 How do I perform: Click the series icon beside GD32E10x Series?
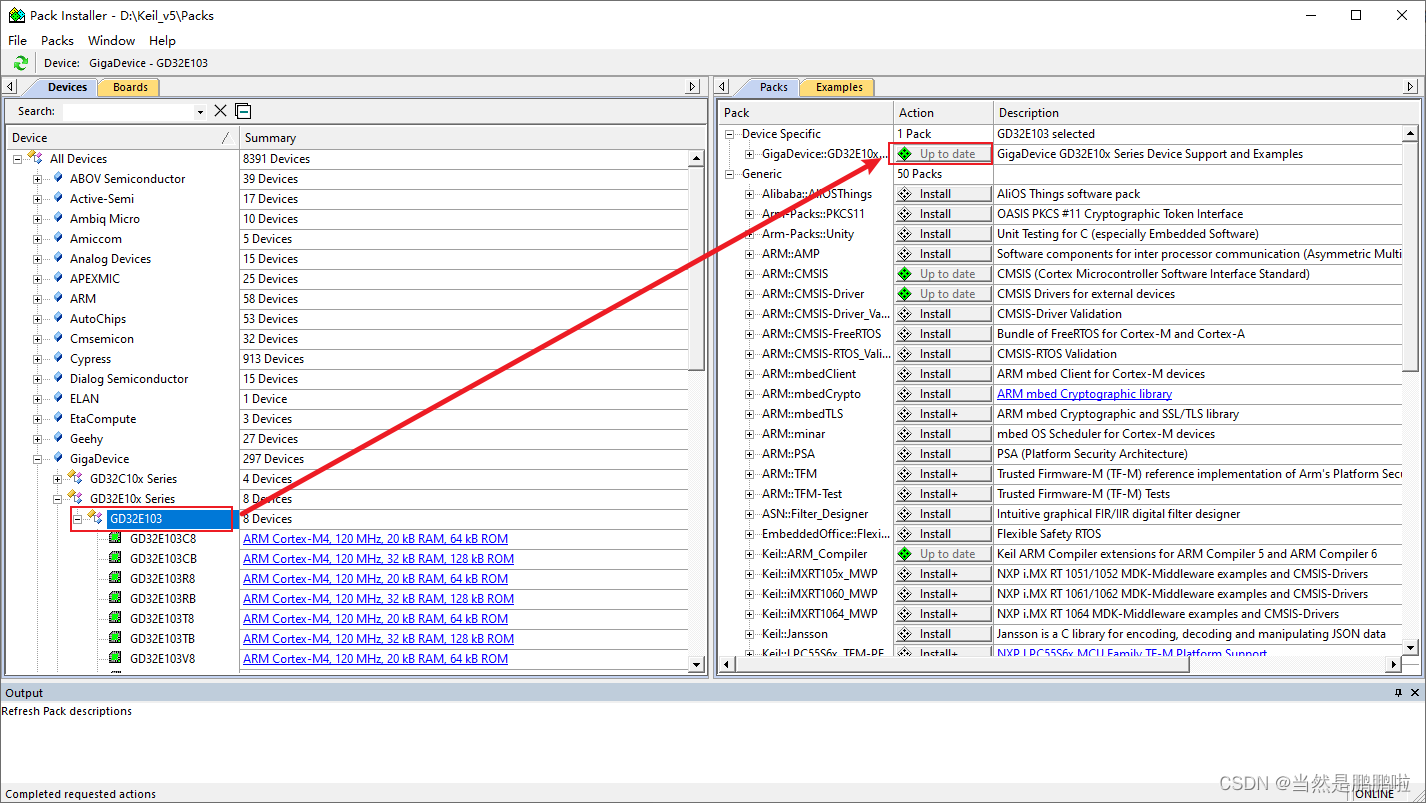point(74,498)
